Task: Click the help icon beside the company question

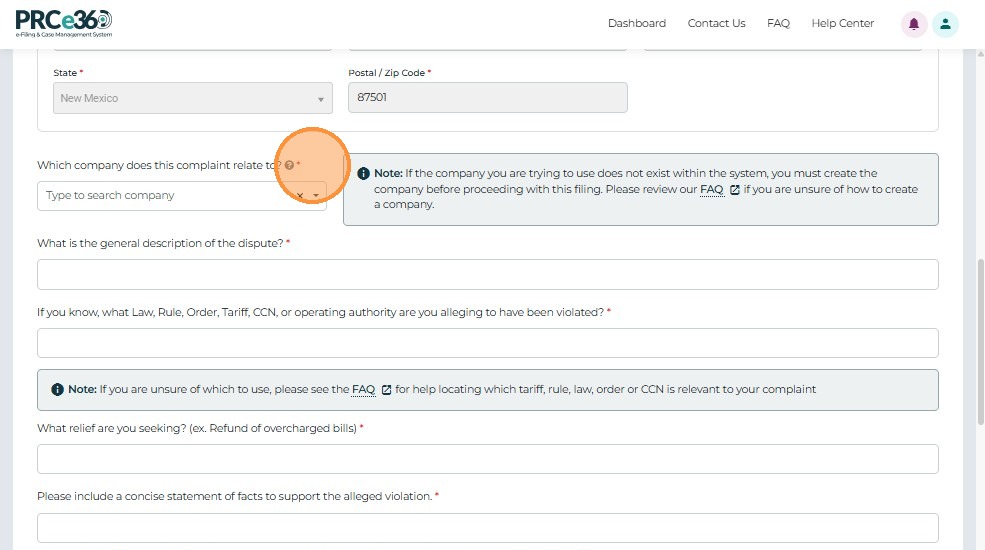Action: pyautogui.click(x=289, y=165)
